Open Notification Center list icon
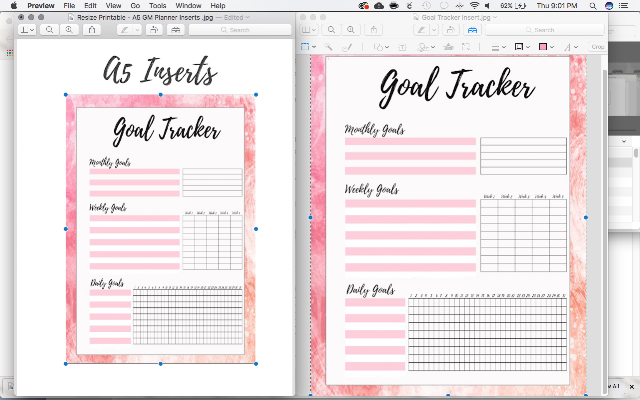 (623, 5)
